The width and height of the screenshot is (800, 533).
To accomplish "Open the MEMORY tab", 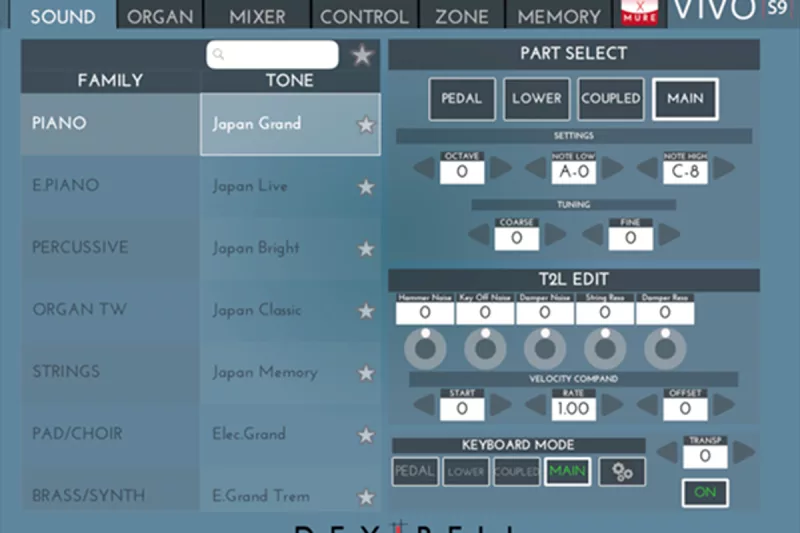I will click(x=559, y=16).
